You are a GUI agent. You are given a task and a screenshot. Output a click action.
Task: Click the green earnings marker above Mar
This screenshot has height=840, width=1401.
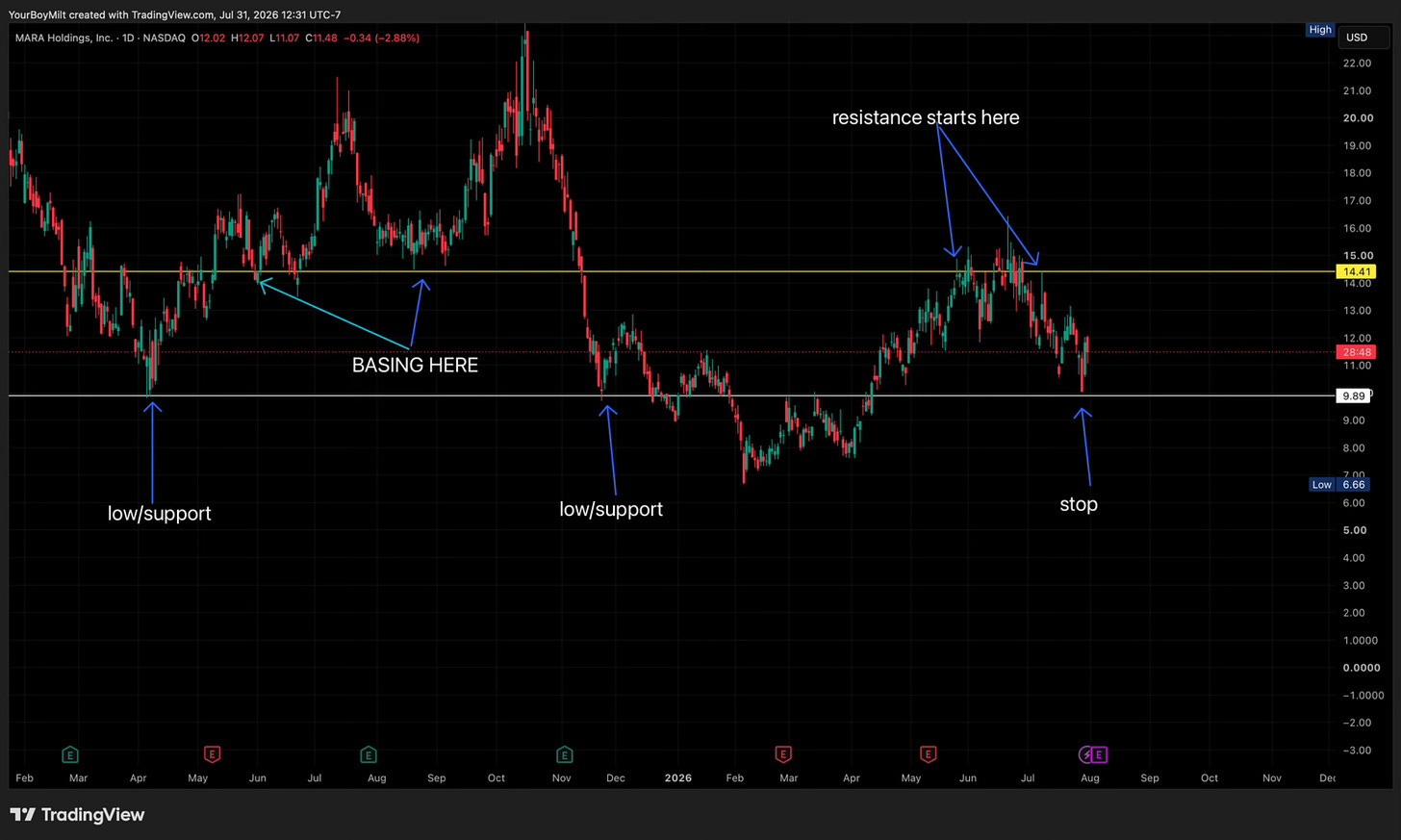[x=69, y=754]
